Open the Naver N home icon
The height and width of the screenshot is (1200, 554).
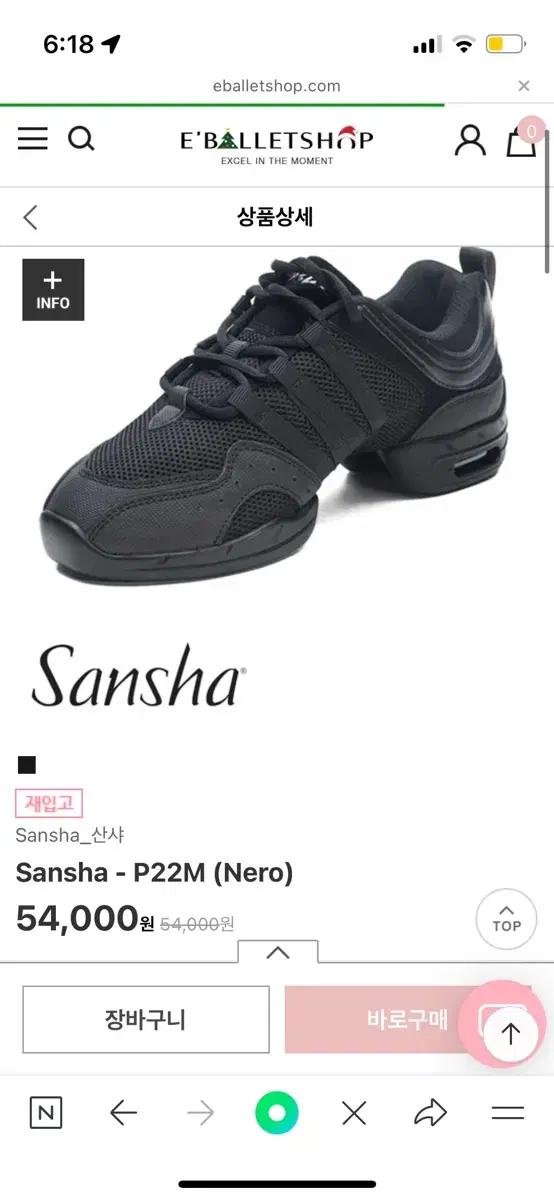(46, 1113)
